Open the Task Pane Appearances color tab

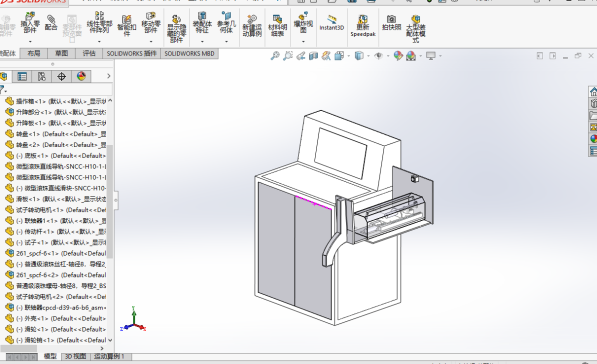tap(593, 139)
